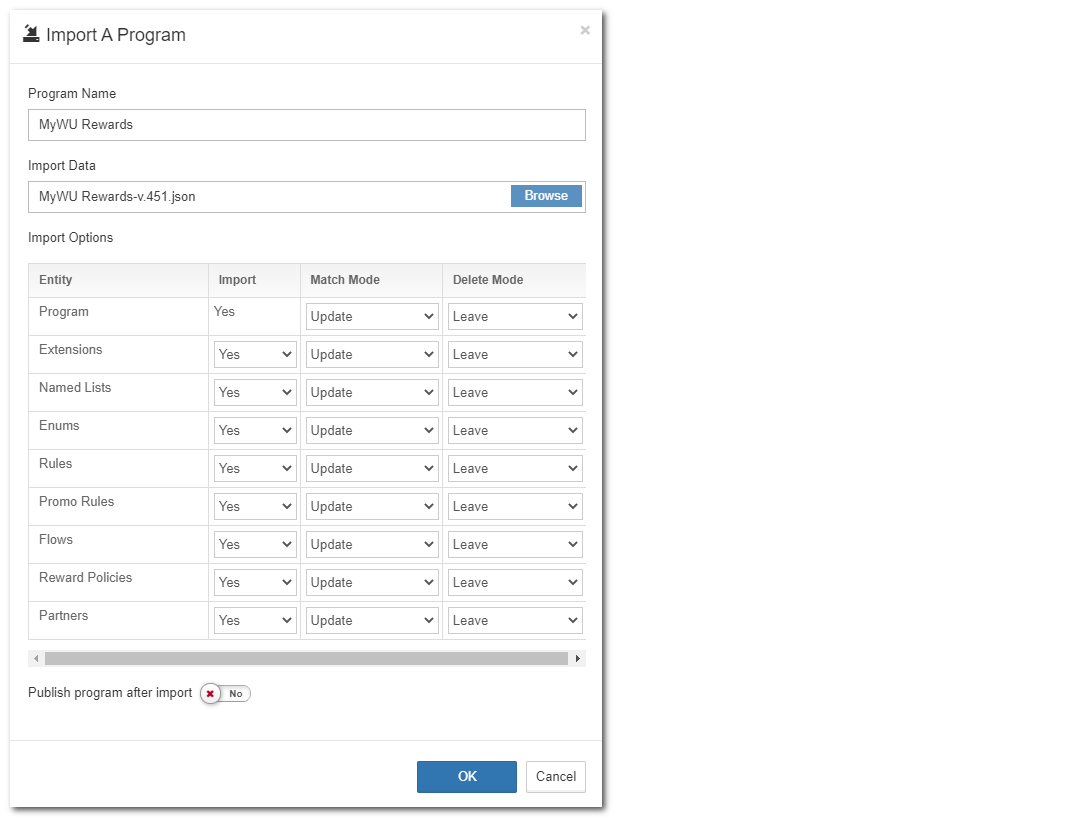The width and height of the screenshot is (1083, 818).
Task: Expand the Rules Import dropdown
Action: 255,469
